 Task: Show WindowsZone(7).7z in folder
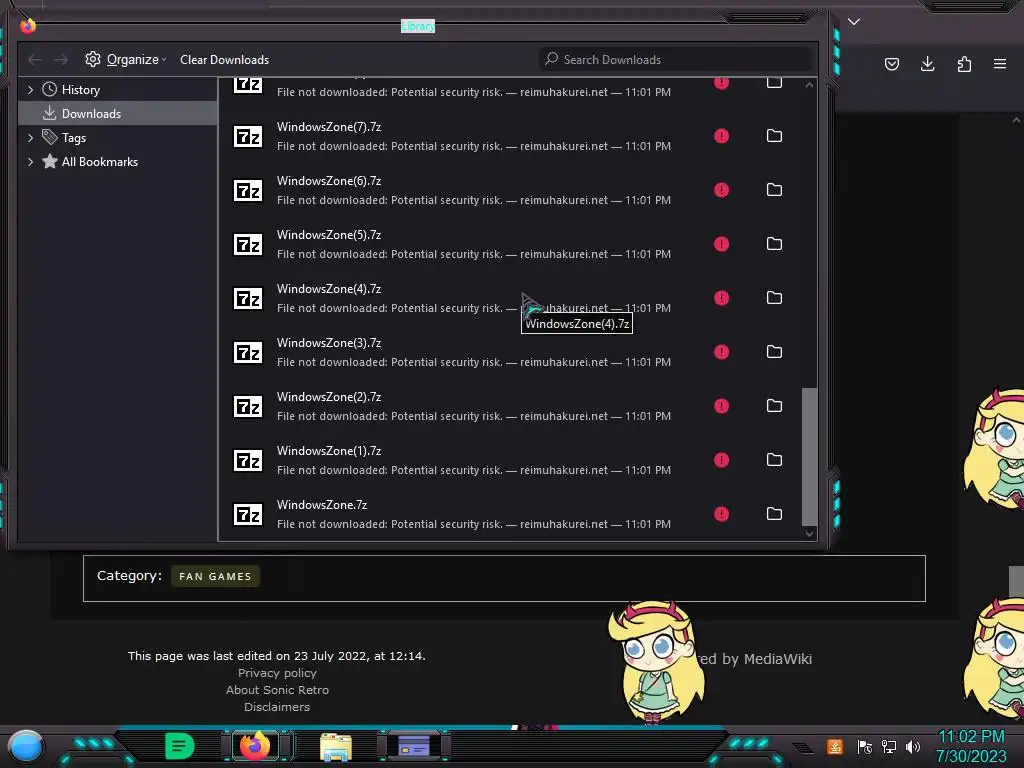click(774, 136)
